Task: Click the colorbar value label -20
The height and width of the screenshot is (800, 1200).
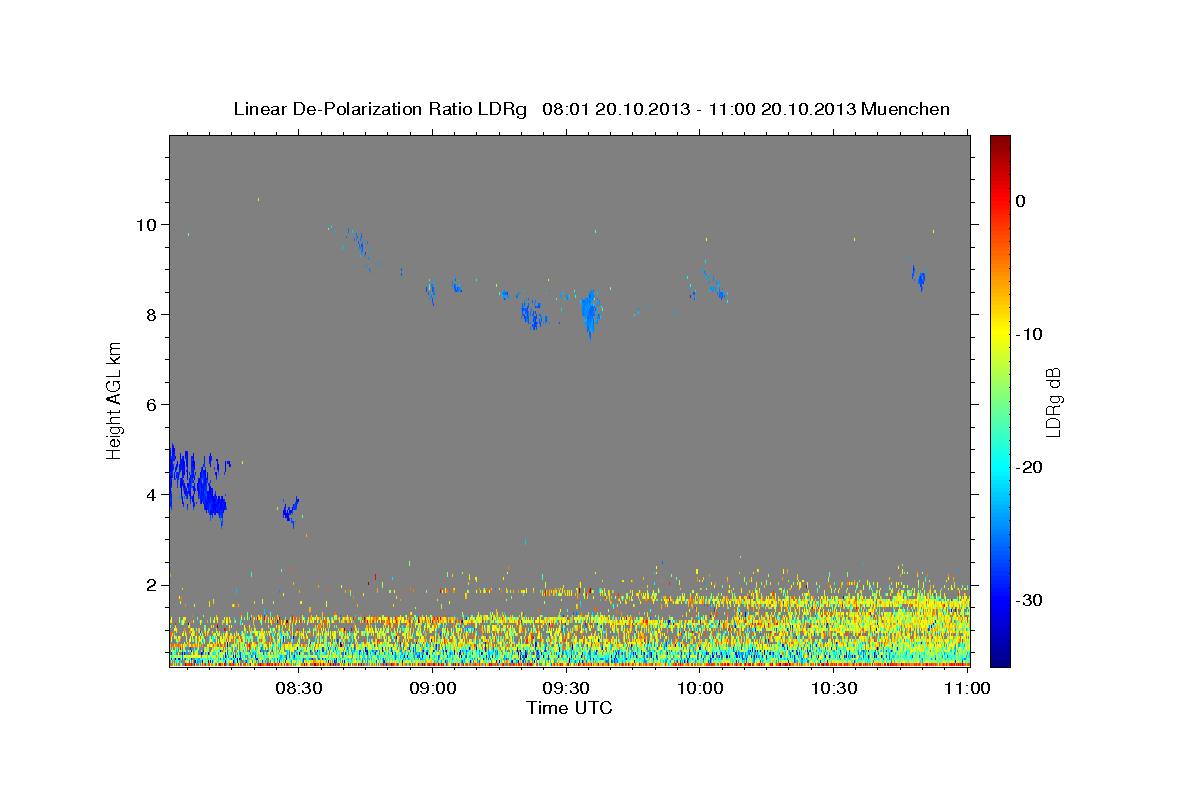Action: point(1030,467)
